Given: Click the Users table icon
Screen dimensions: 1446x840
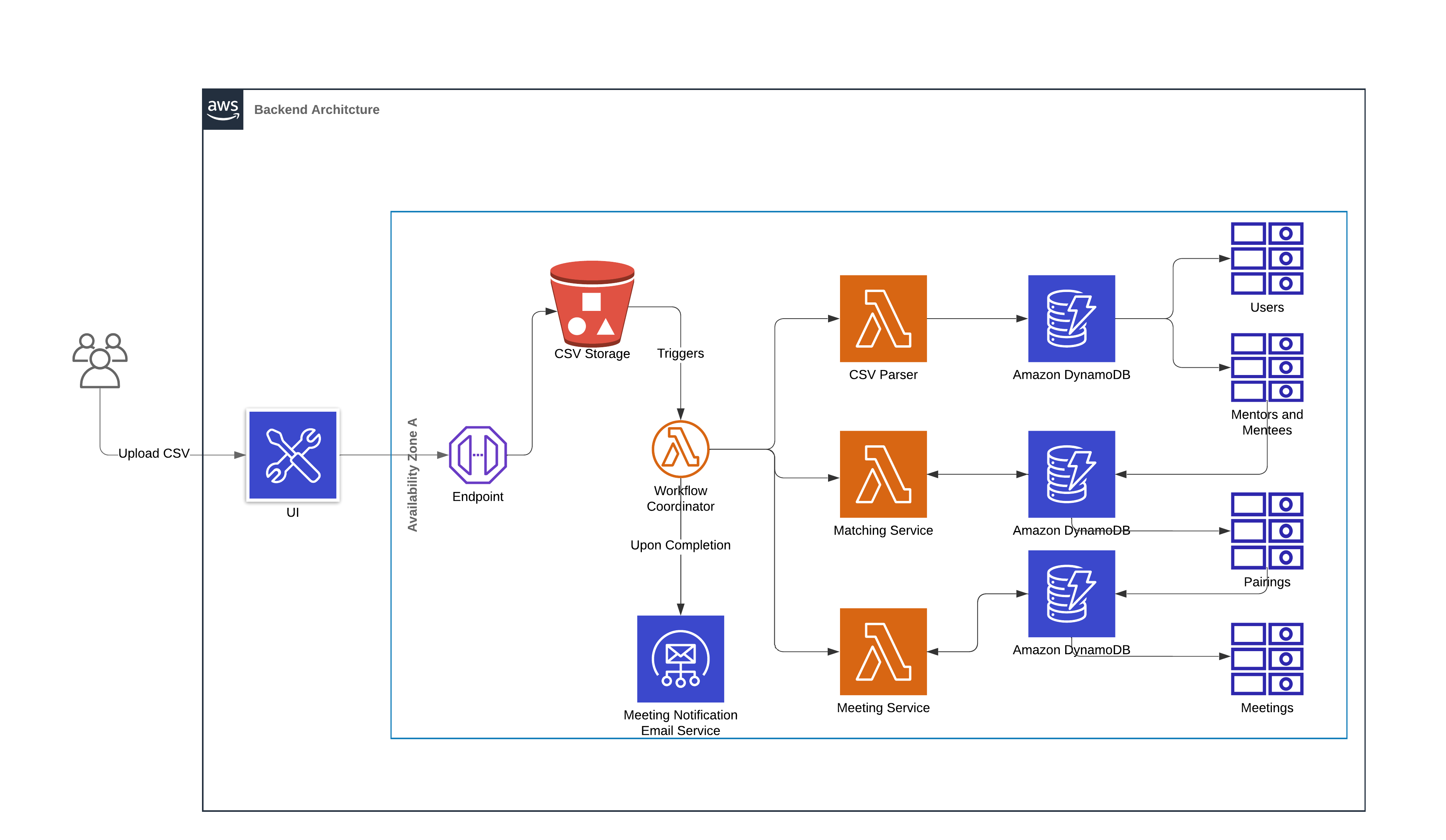Looking at the screenshot, I should pyautogui.click(x=1266, y=258).
